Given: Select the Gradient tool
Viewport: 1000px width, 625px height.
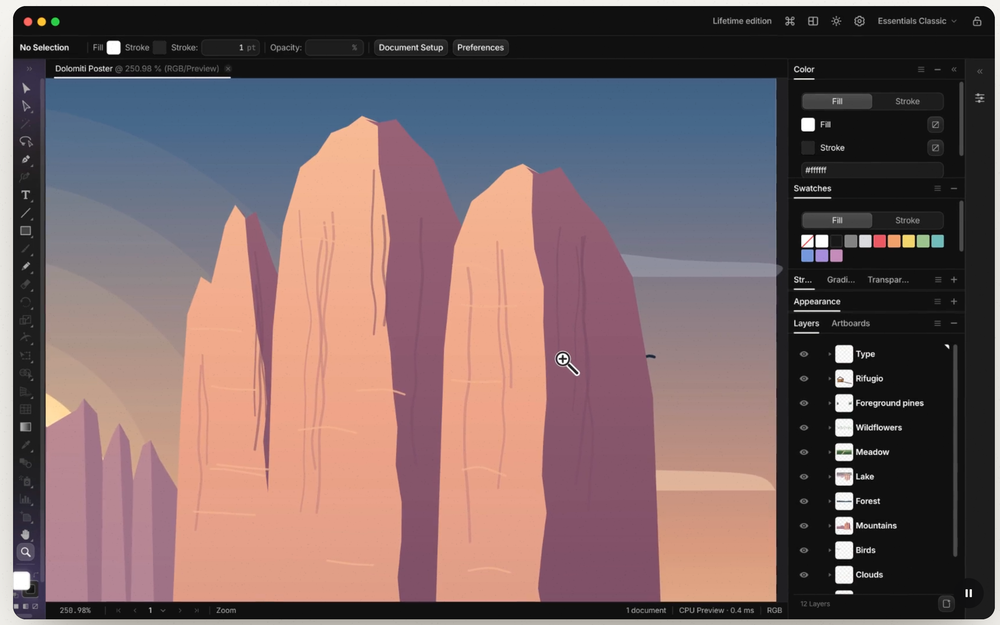Looking at the screenshot, I should [x=26, y=427].
